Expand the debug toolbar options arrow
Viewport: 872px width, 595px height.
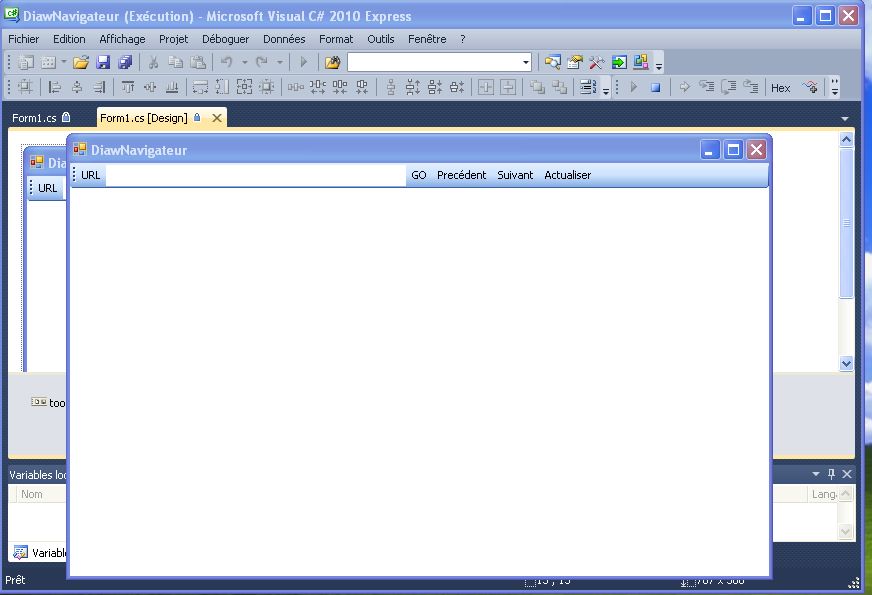[835, 87]
